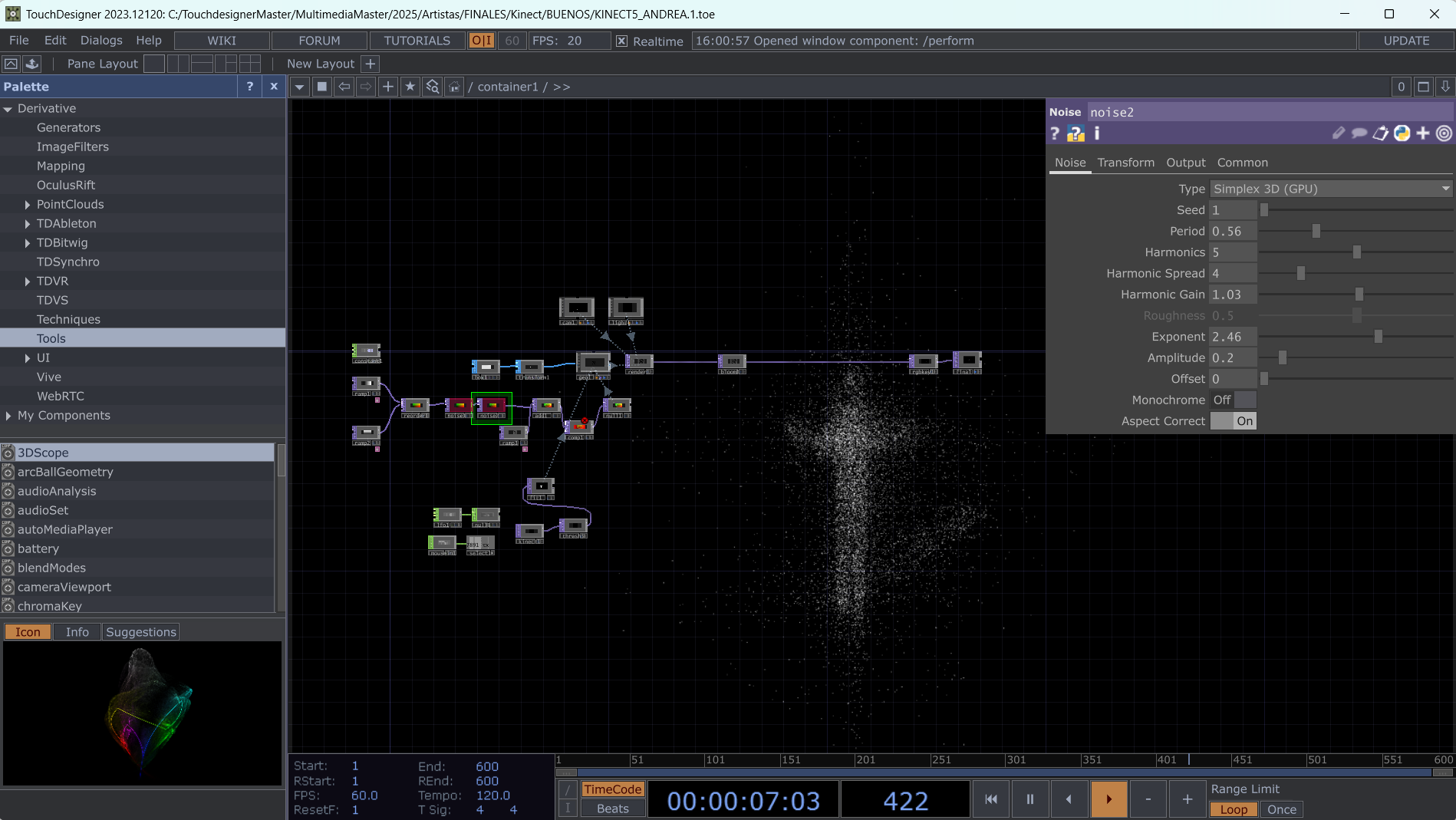Set range limit to Once
1456x820 pixels.
click(x=1281, y=809)
